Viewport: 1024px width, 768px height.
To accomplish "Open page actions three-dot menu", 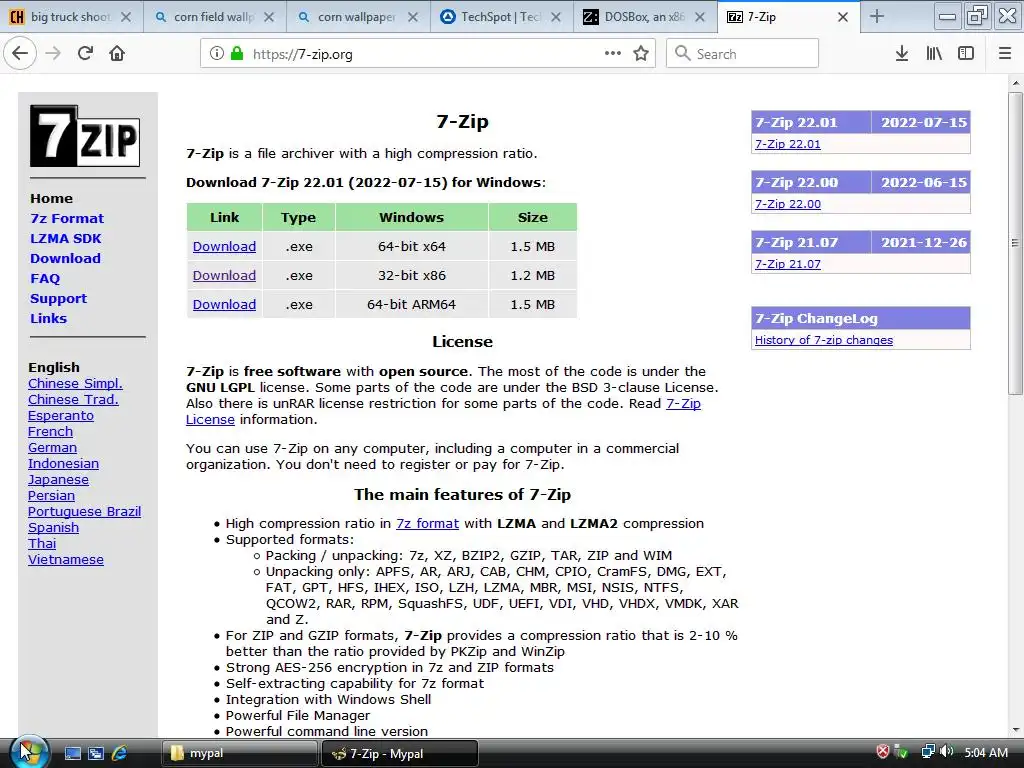I will (613, 54).
